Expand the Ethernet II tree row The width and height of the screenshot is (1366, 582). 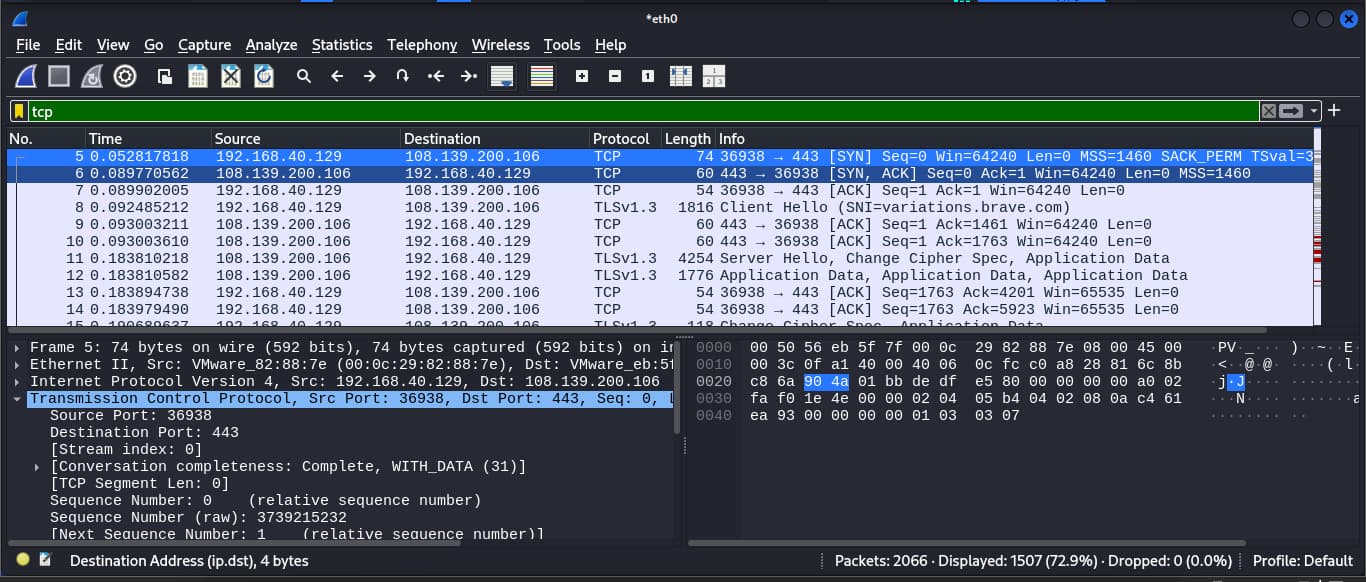[x=18, y=364]
